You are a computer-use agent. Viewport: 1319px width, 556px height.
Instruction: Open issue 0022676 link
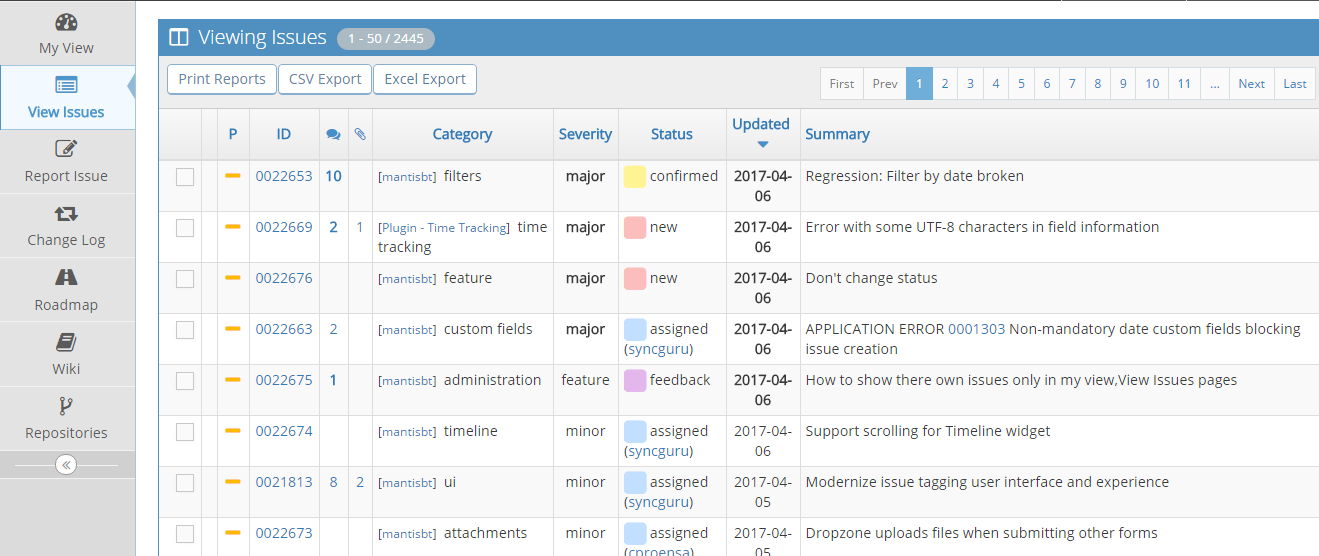[284, 278]
